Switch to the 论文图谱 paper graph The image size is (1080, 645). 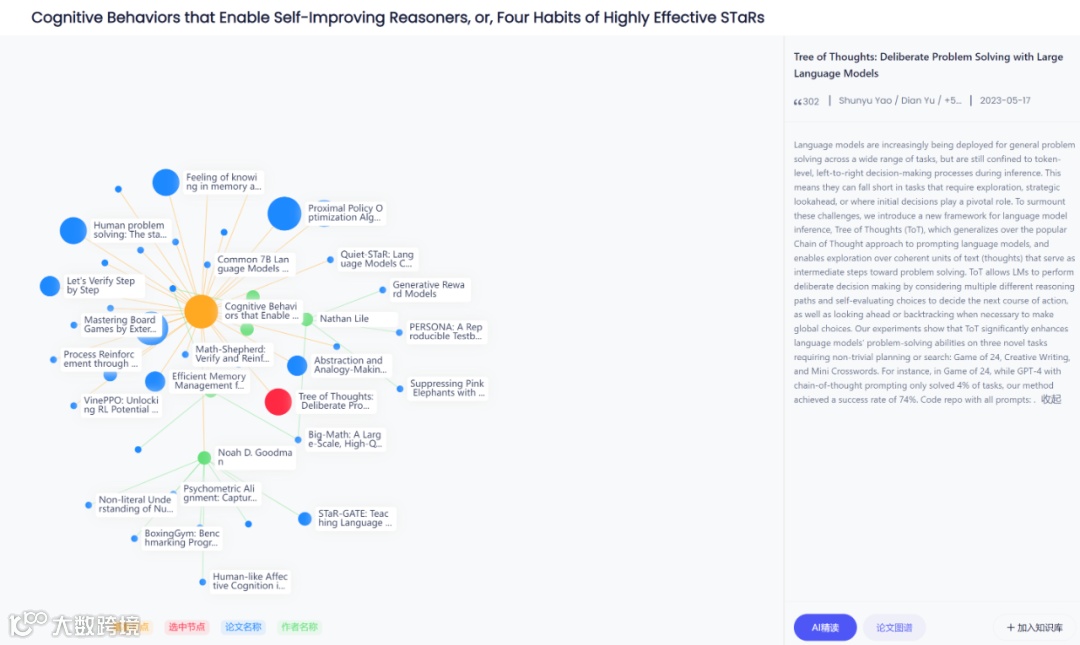[x=894, y=627]
